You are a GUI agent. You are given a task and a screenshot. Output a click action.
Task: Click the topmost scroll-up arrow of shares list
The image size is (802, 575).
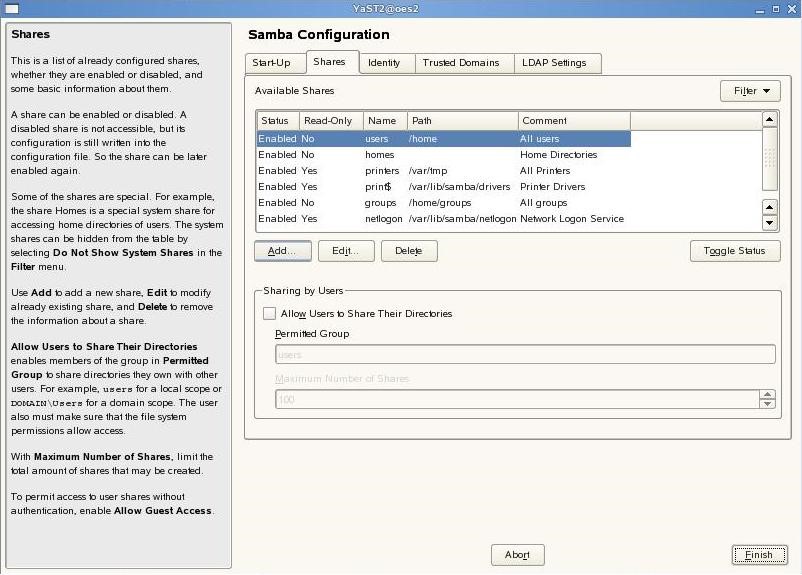[769, 119]
